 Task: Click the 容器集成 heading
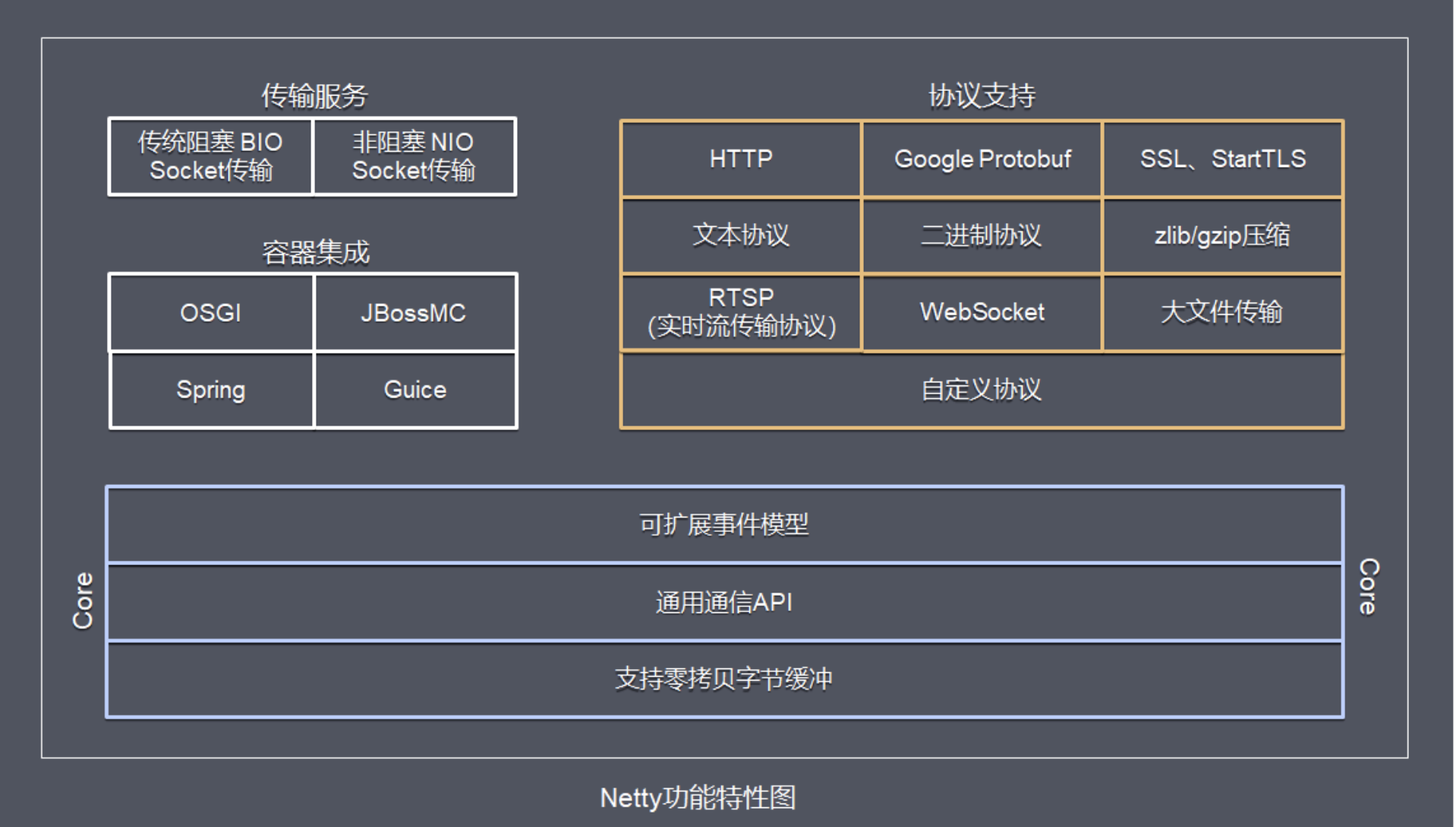tap(316, 252)
